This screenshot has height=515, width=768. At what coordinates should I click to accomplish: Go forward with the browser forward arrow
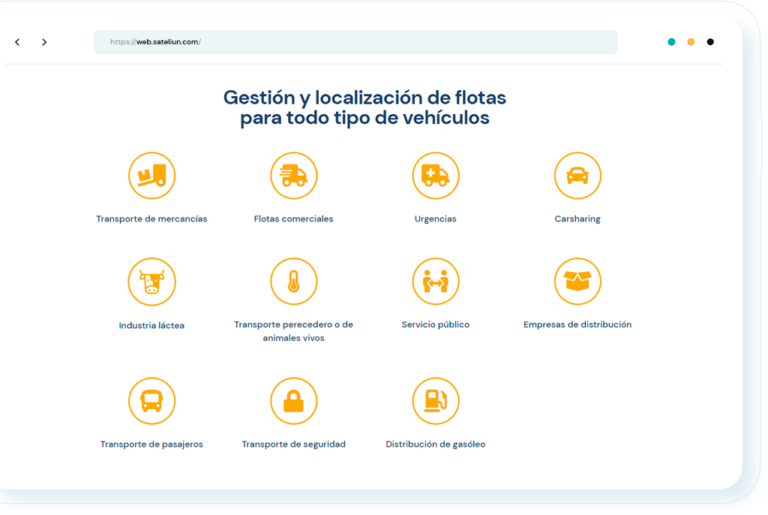(x=44, y=42)
